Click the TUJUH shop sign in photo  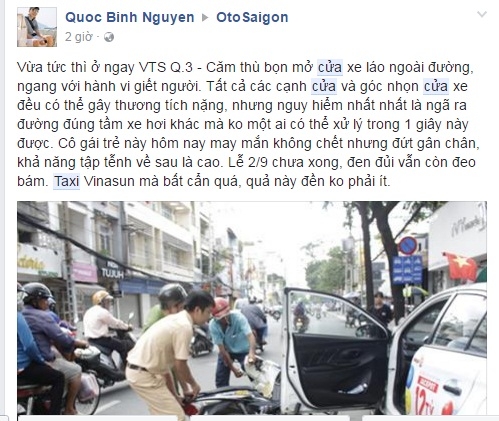(x=112, y=272)
